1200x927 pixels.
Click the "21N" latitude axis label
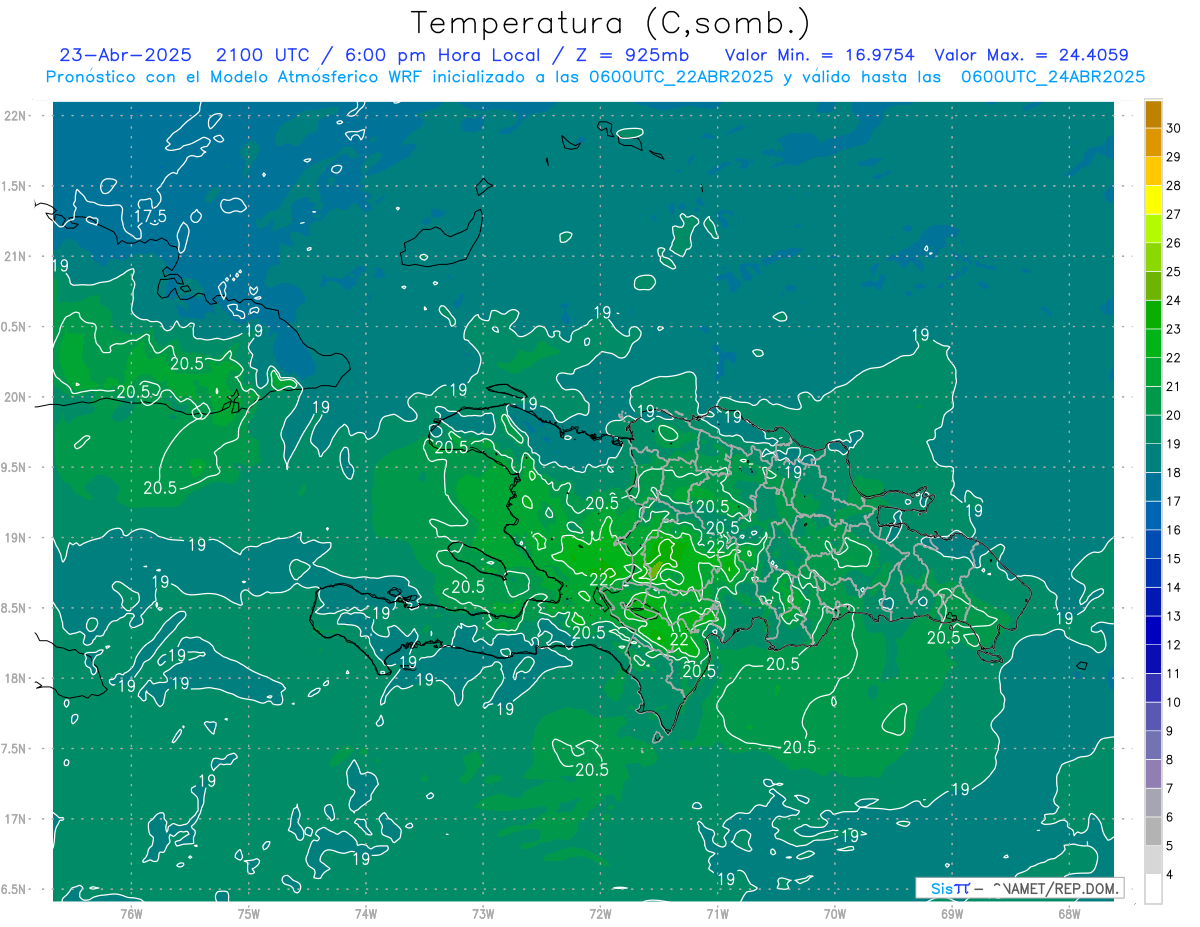point(16,256)
